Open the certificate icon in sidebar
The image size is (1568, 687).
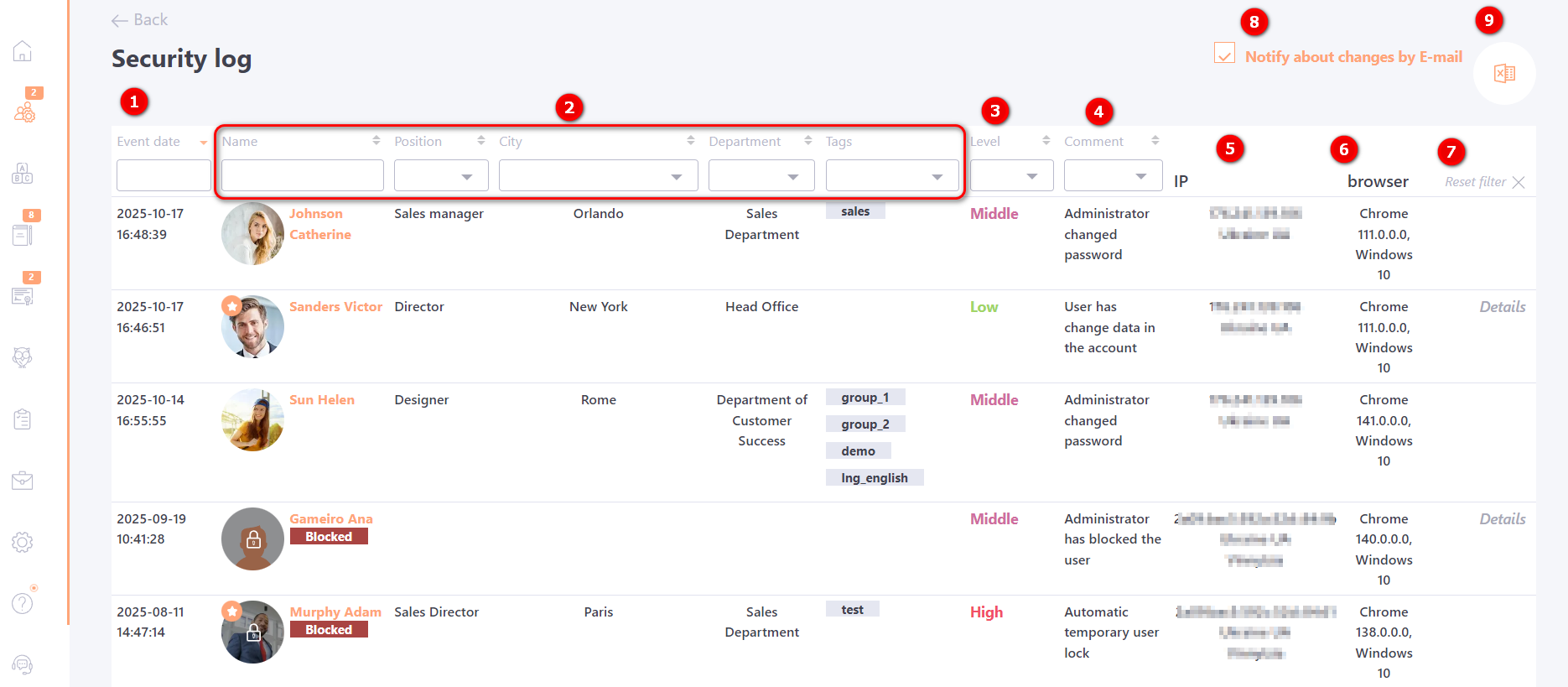[x=23, y=296]
